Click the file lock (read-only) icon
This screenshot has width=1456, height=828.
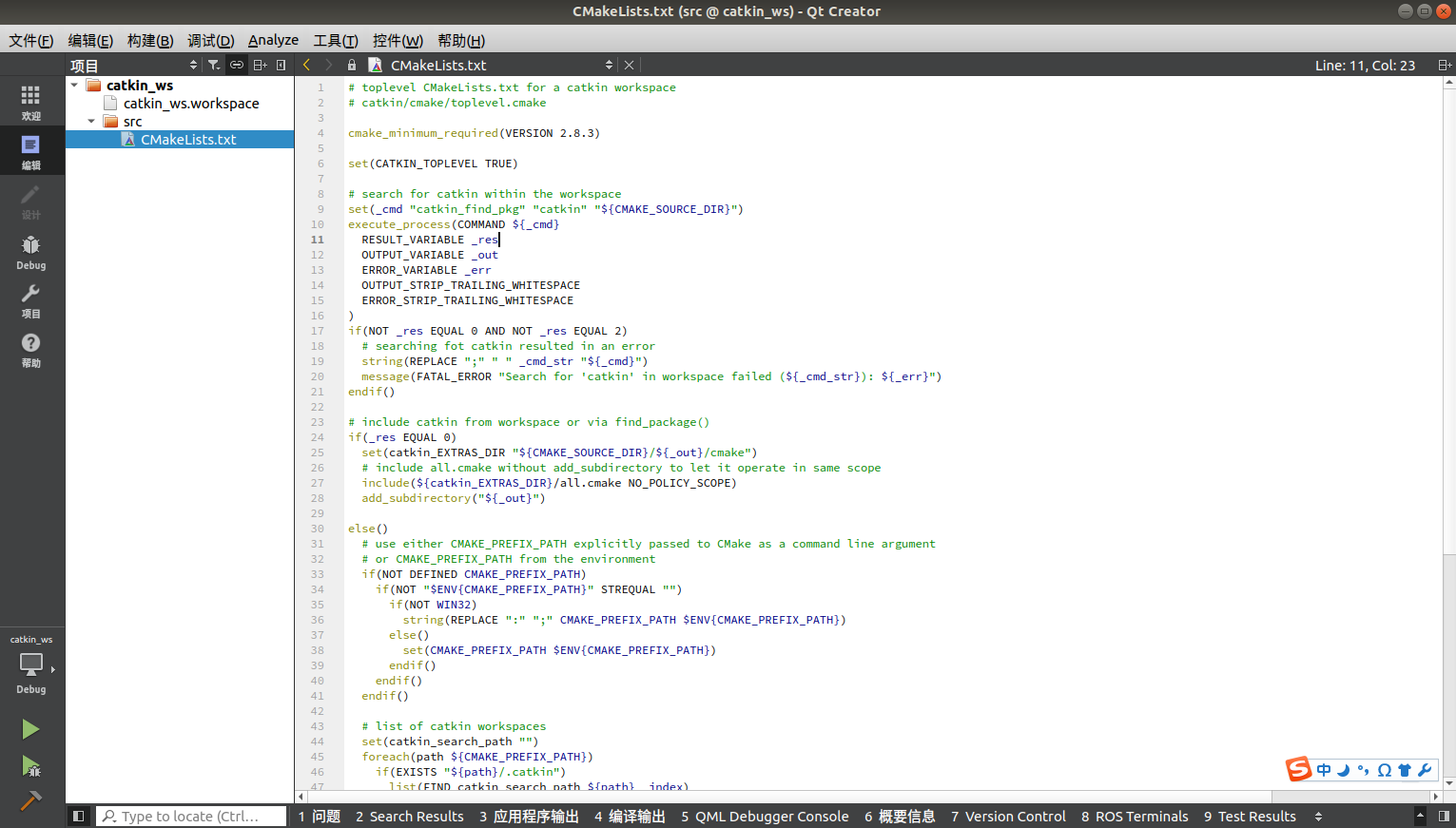tap(352, 65)
